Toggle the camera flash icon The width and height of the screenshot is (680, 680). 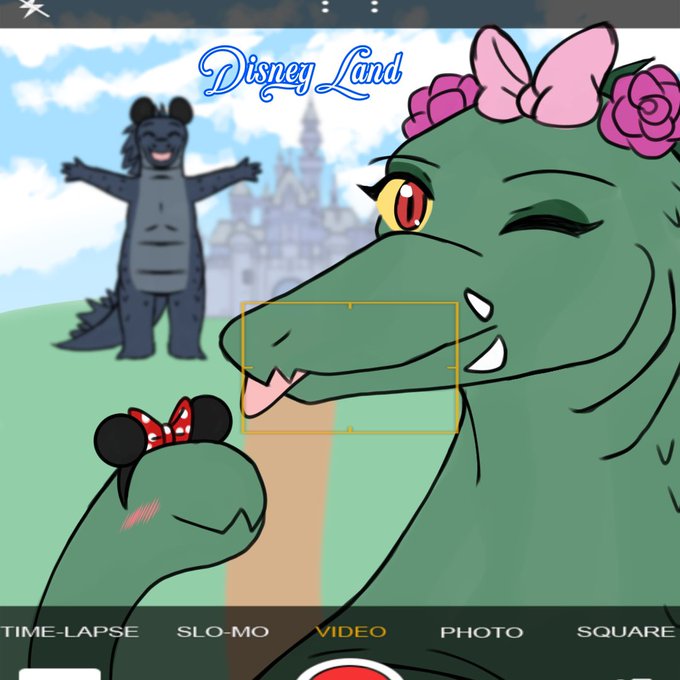(34, 7)
